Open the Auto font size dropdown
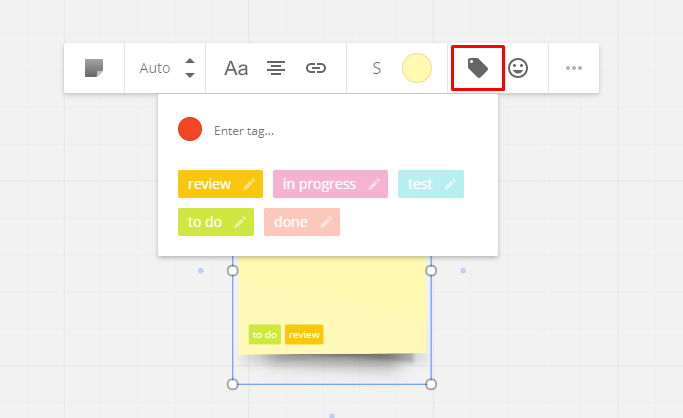Image resolution: width=683 pixels, height=418 pixels. (155, 68)
